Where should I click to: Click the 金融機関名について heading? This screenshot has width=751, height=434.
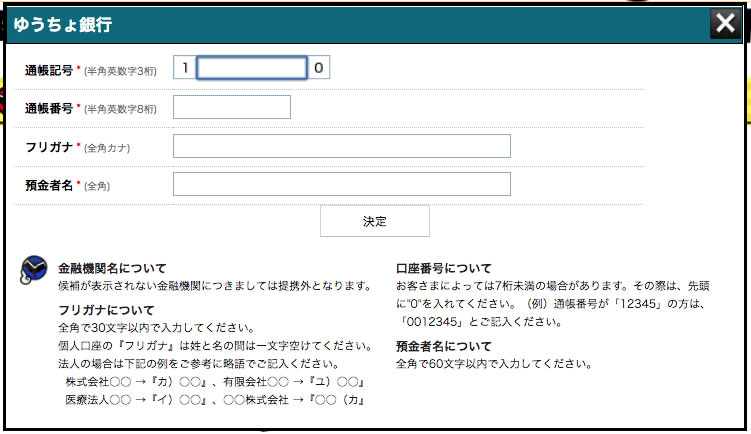(x=112, y=268)
